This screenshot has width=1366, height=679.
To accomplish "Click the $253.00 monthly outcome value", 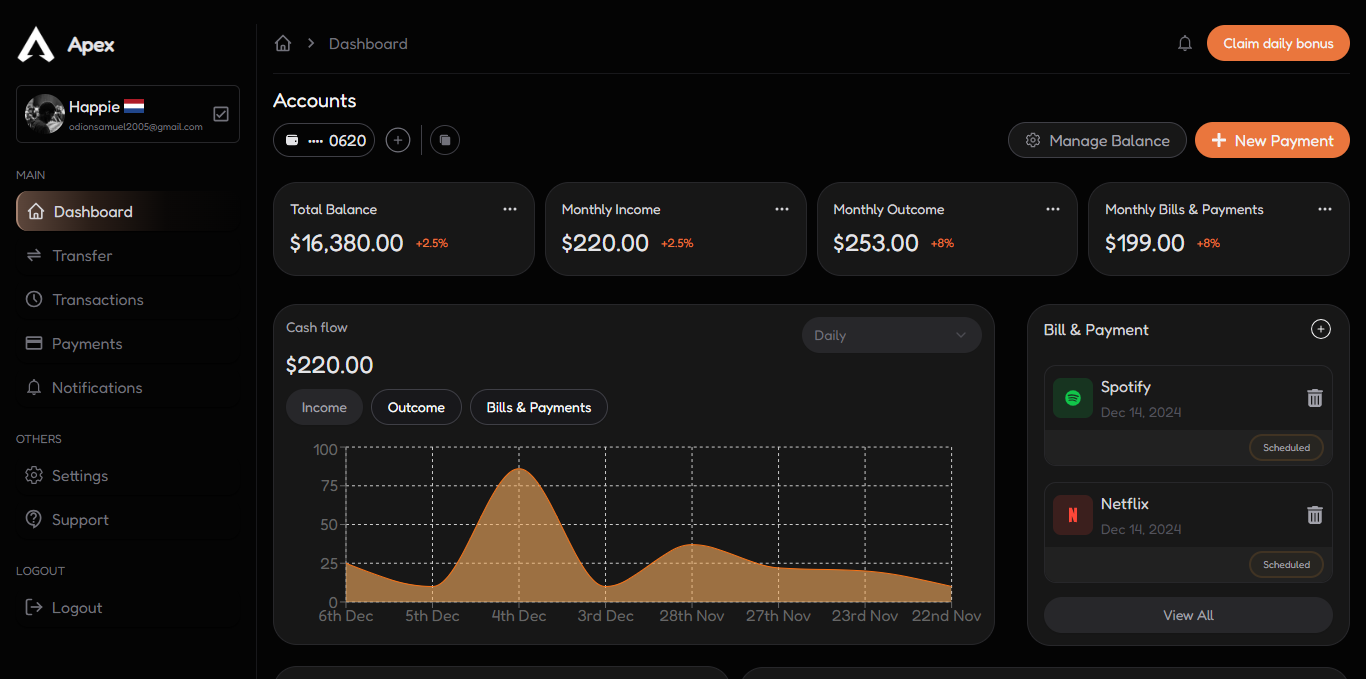I will click(876, 243).
